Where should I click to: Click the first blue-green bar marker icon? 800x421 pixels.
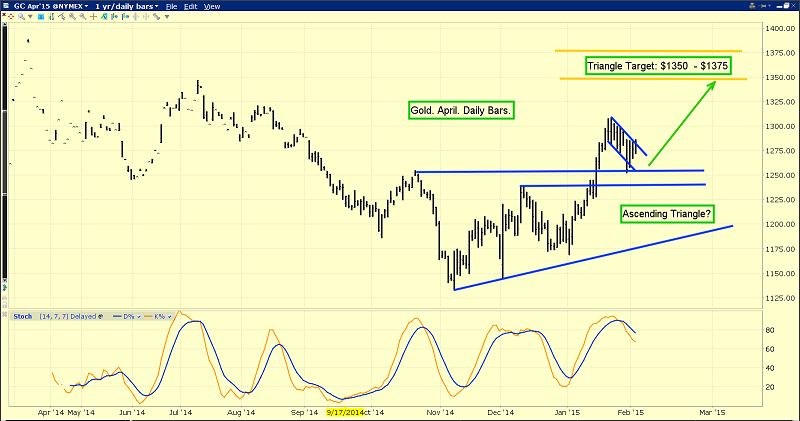(x=114, y=17)
